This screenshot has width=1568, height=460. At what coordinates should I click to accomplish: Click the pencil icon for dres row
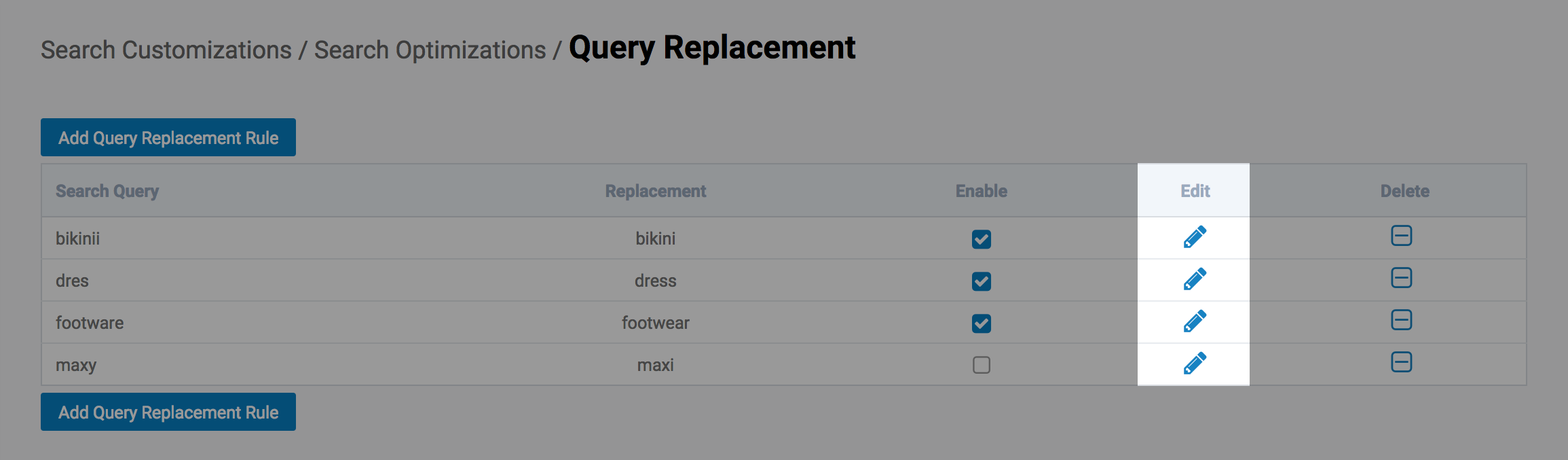coord(1195,279)
